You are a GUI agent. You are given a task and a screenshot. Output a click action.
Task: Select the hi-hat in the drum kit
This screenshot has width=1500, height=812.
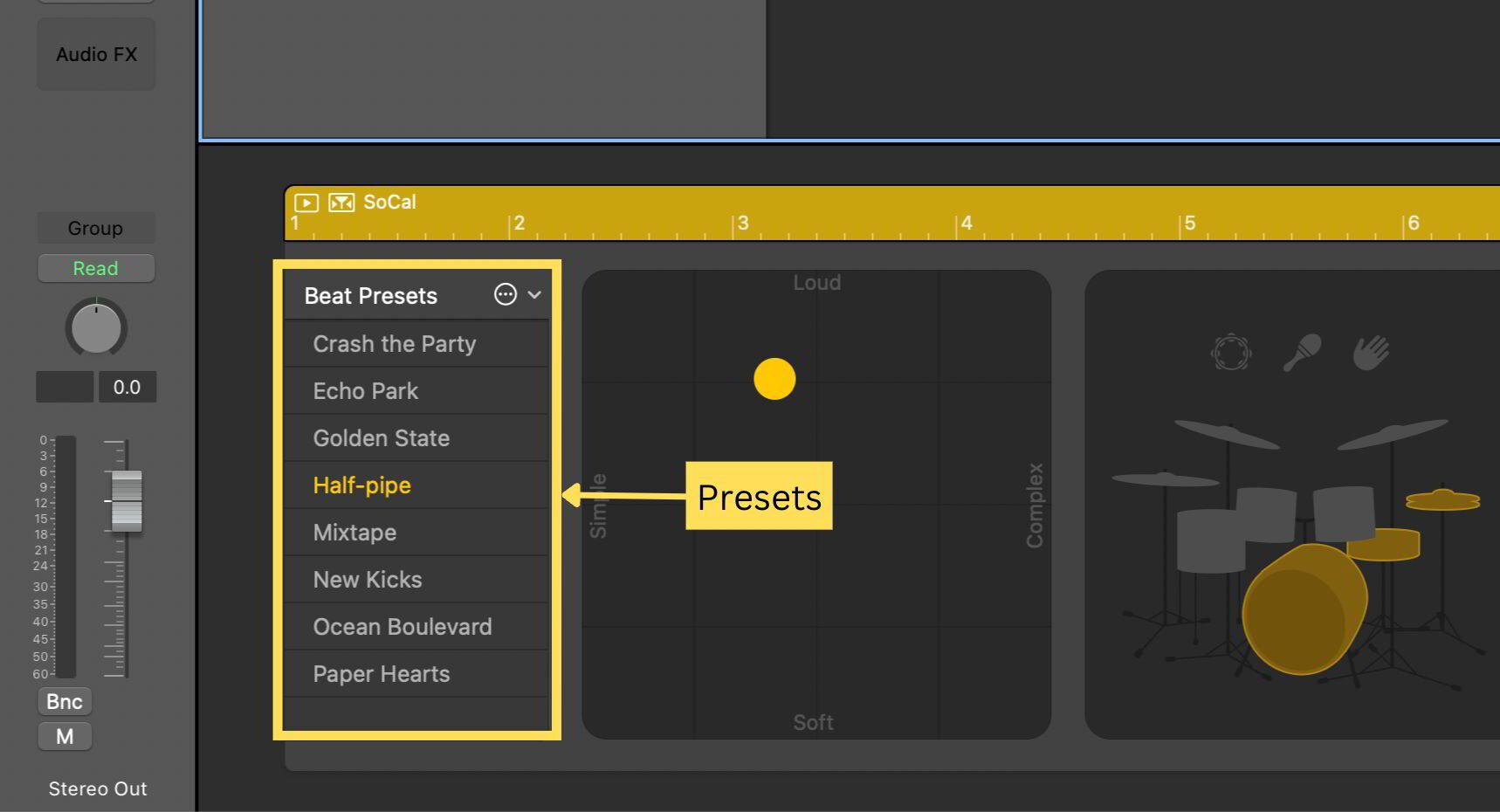(x=1441, y=499)
